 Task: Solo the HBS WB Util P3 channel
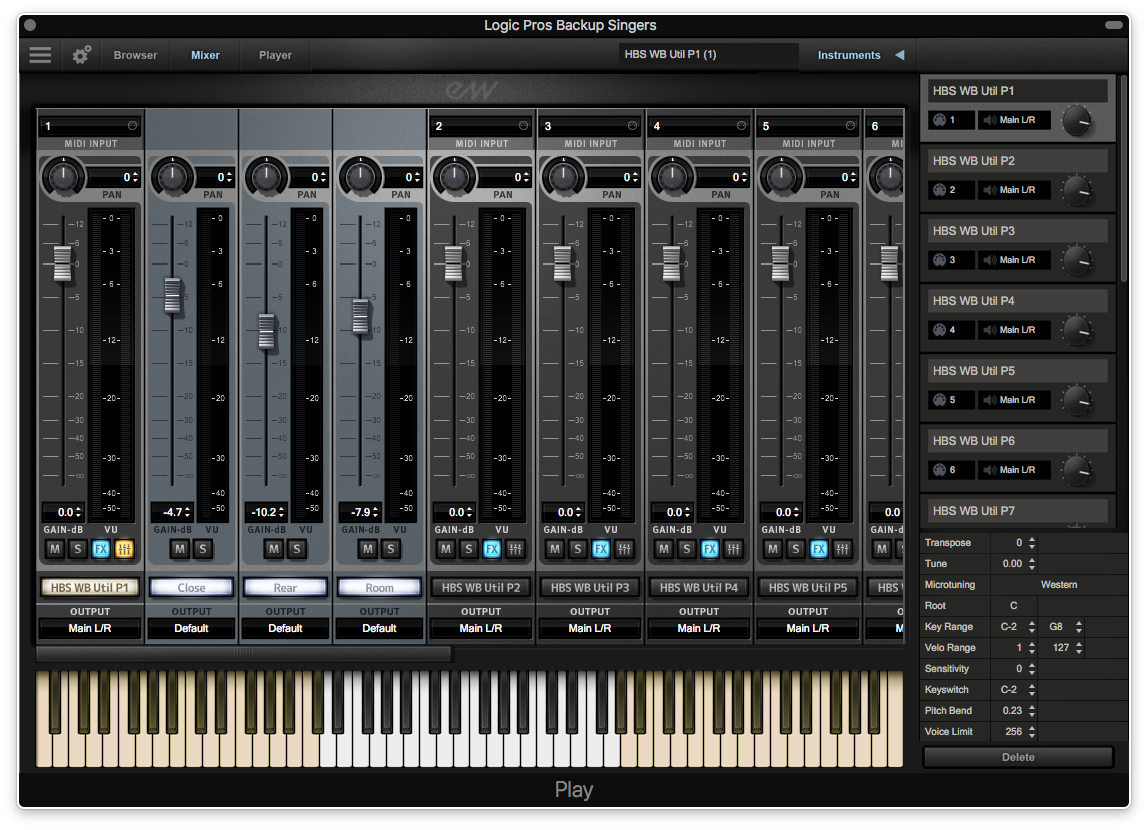(x=578, y=549)
